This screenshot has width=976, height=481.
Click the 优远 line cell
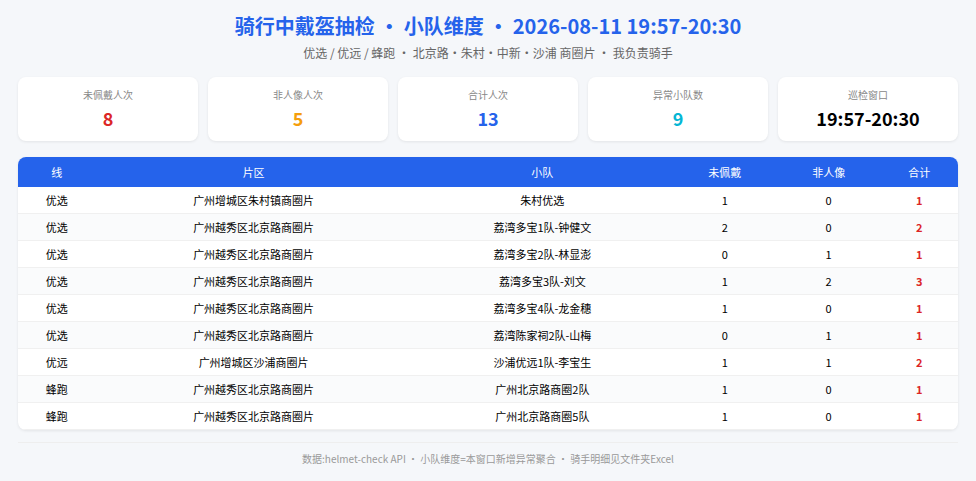pyautogui.click(x=57, y=363)
